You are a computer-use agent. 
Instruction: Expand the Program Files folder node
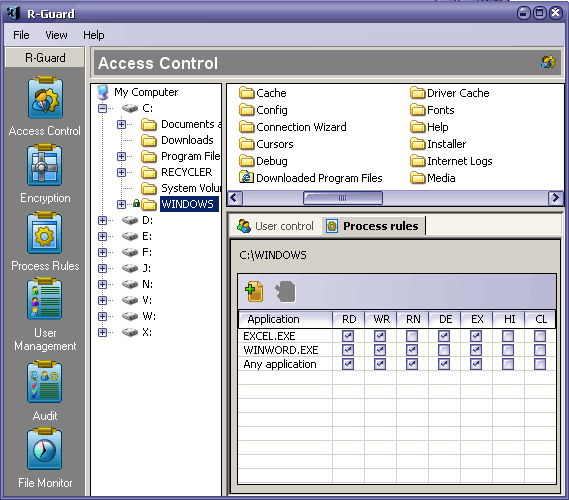[122, 156]
